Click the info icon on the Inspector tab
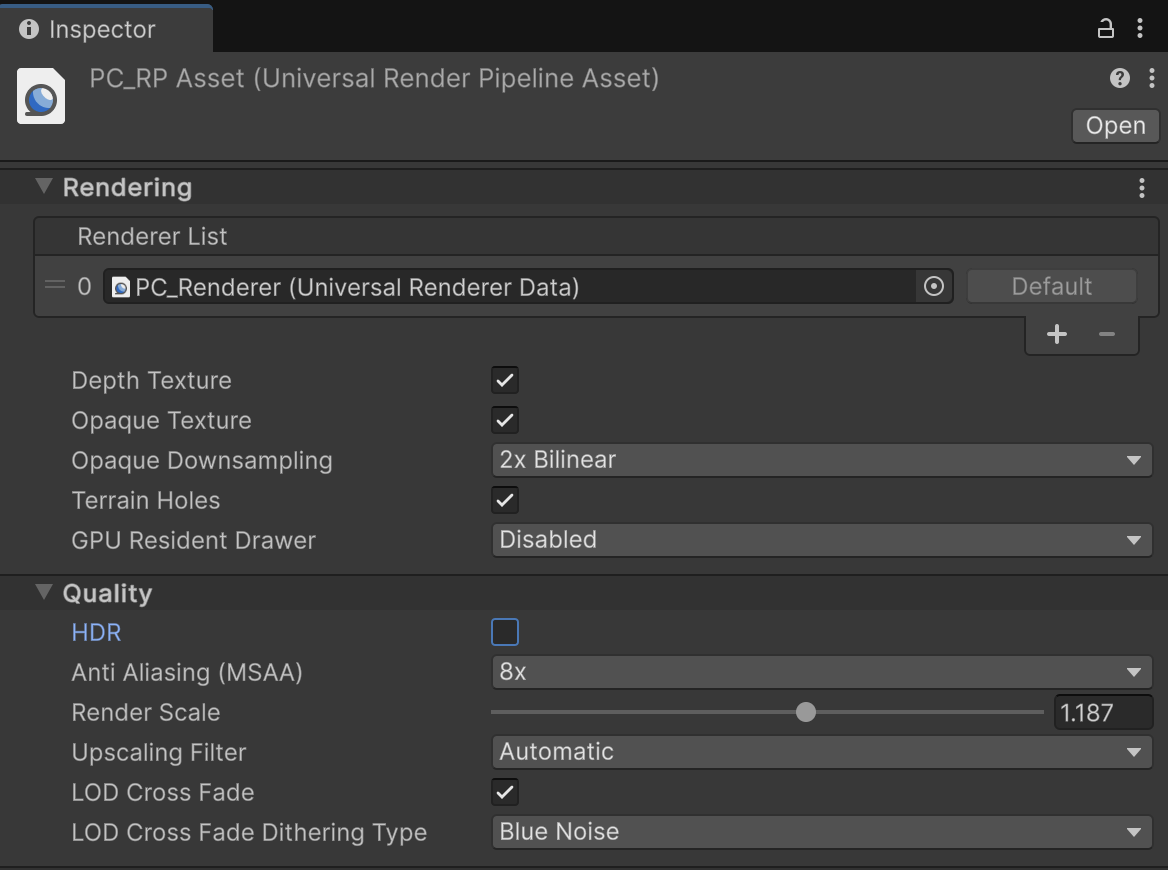Viewport: 1168px width, 870px height. click(27, 29)
